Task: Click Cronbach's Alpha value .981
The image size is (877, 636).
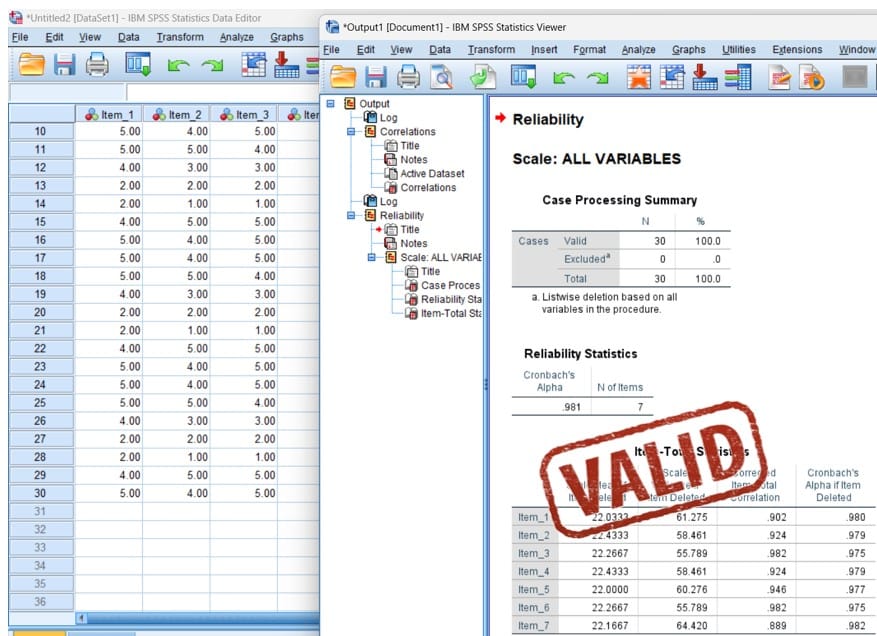Action: 572,407
